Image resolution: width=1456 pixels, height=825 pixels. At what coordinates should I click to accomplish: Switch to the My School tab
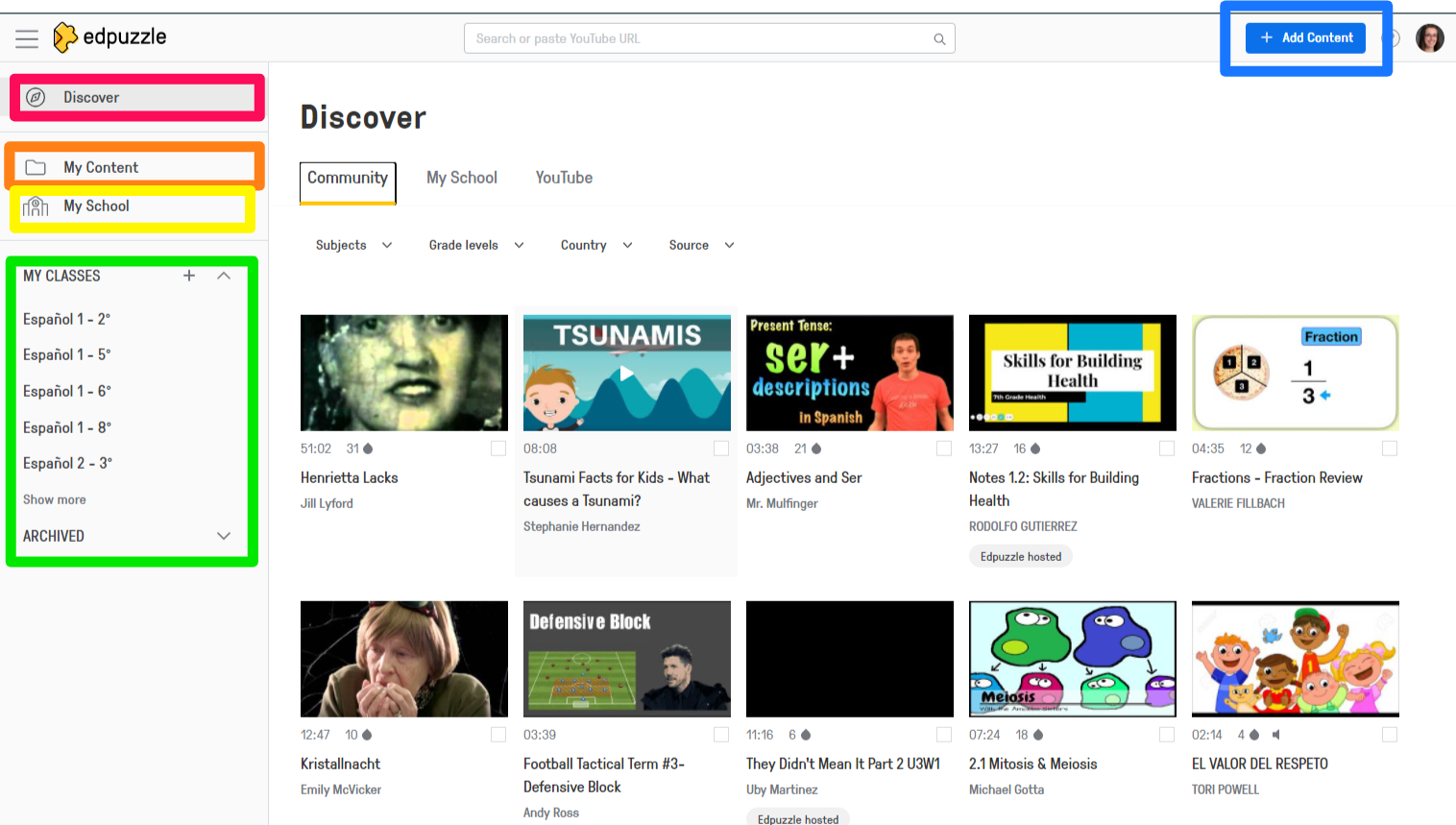462,178
